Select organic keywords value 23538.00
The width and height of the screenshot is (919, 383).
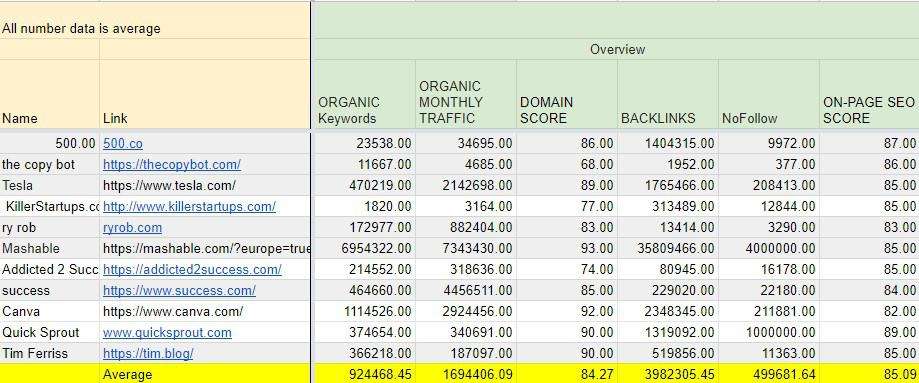point(365,144)
